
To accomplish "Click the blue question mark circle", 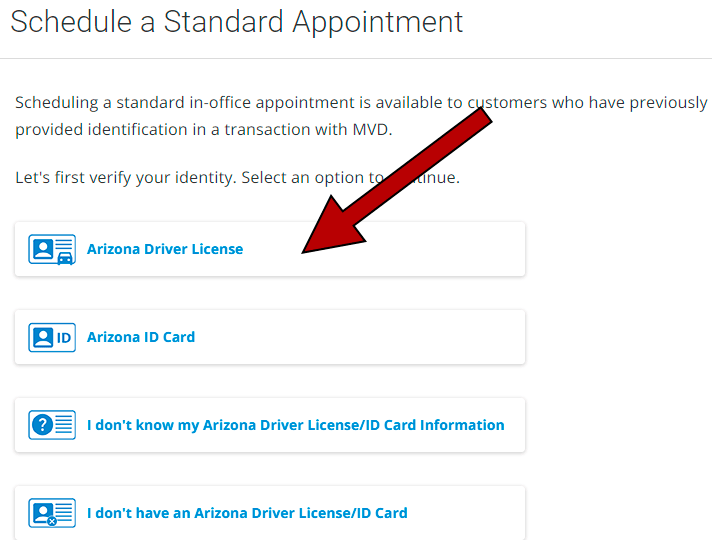I will (42, 425).
